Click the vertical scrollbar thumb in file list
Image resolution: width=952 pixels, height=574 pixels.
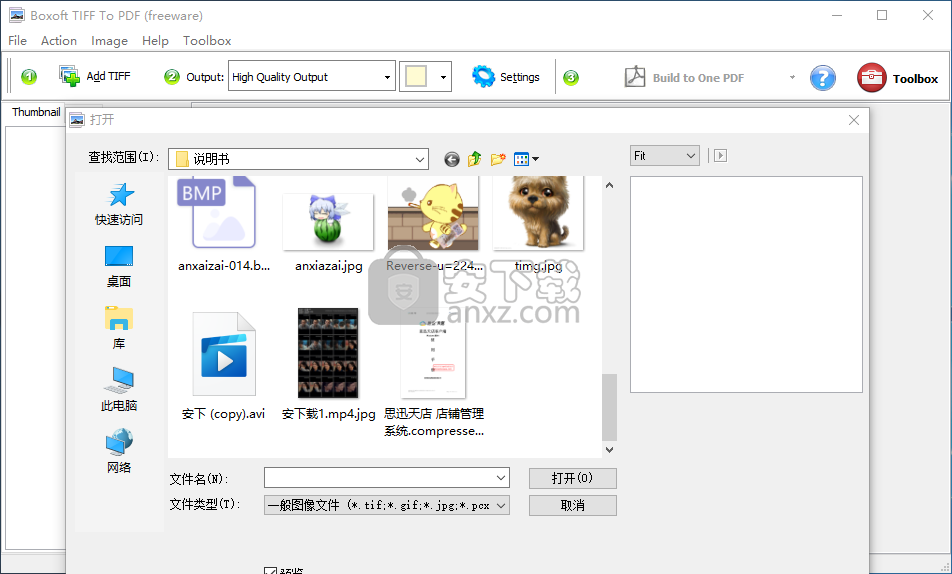610,407
